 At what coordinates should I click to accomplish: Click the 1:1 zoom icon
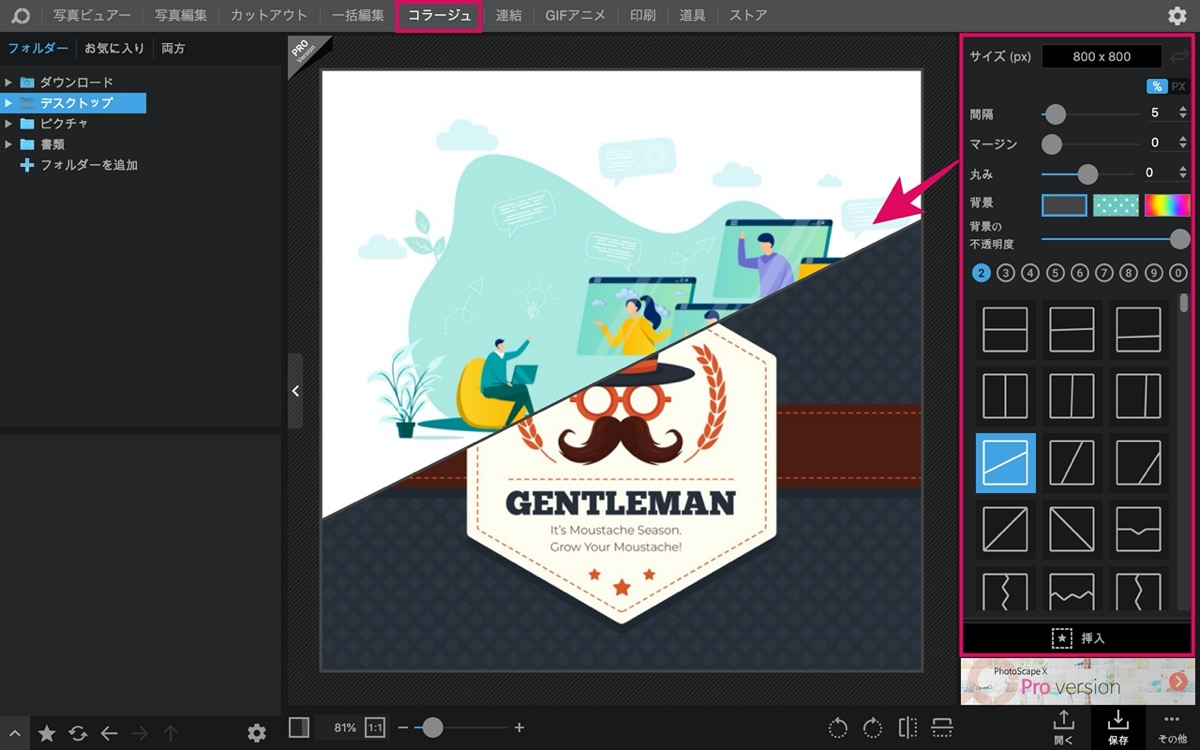pyautogui.click(x=375, y=728)
